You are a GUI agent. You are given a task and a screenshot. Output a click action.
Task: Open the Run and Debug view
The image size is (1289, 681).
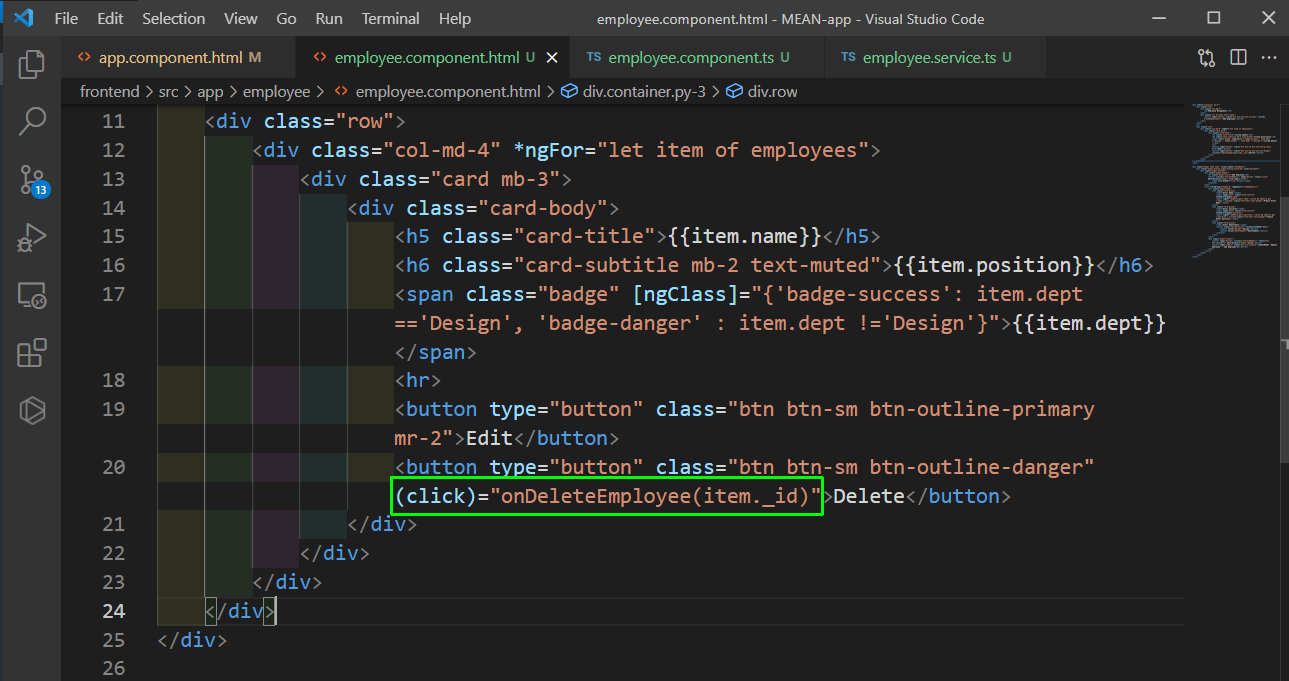31,238
